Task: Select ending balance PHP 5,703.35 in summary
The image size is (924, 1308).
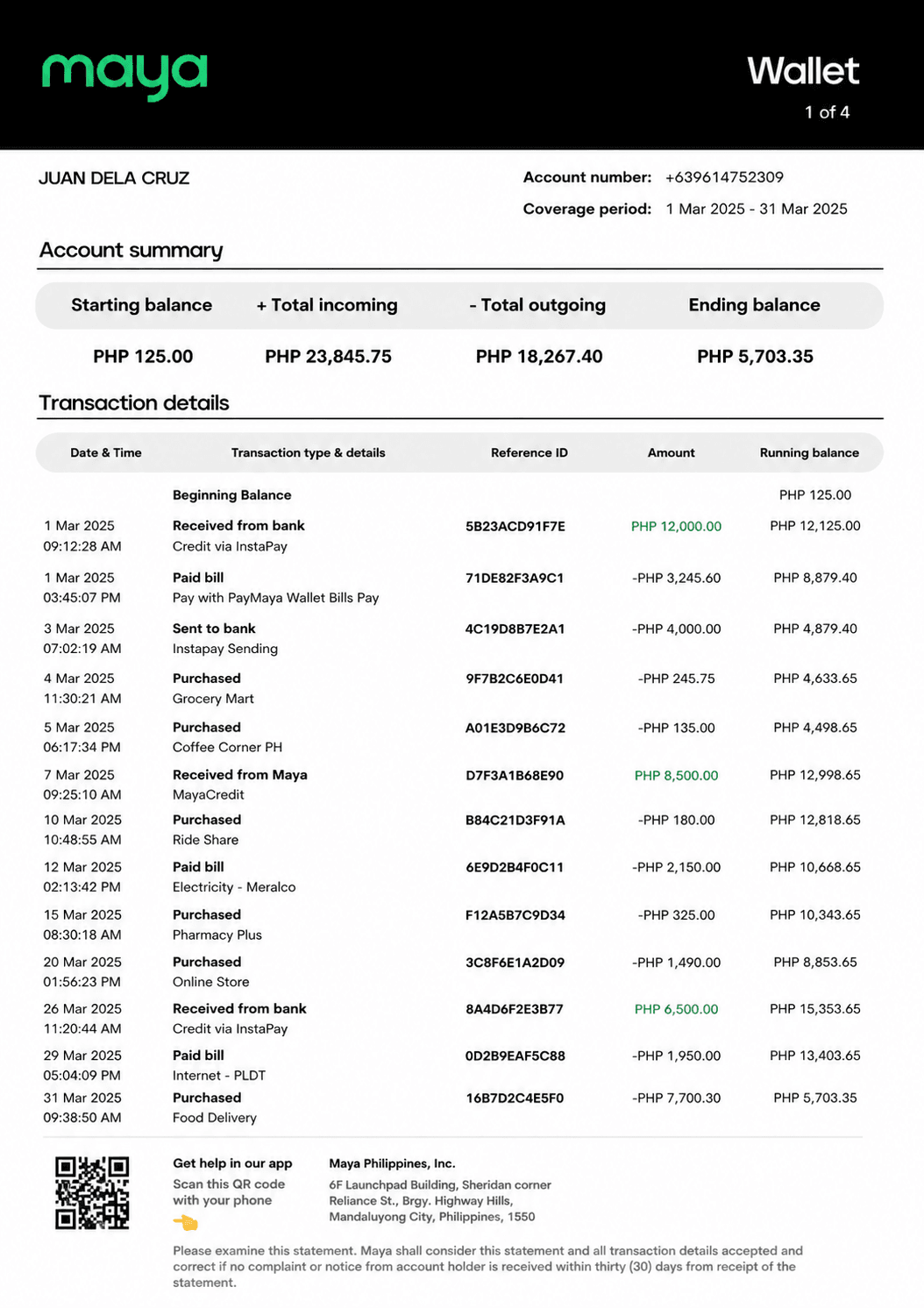Action: [x=755, y=356]
